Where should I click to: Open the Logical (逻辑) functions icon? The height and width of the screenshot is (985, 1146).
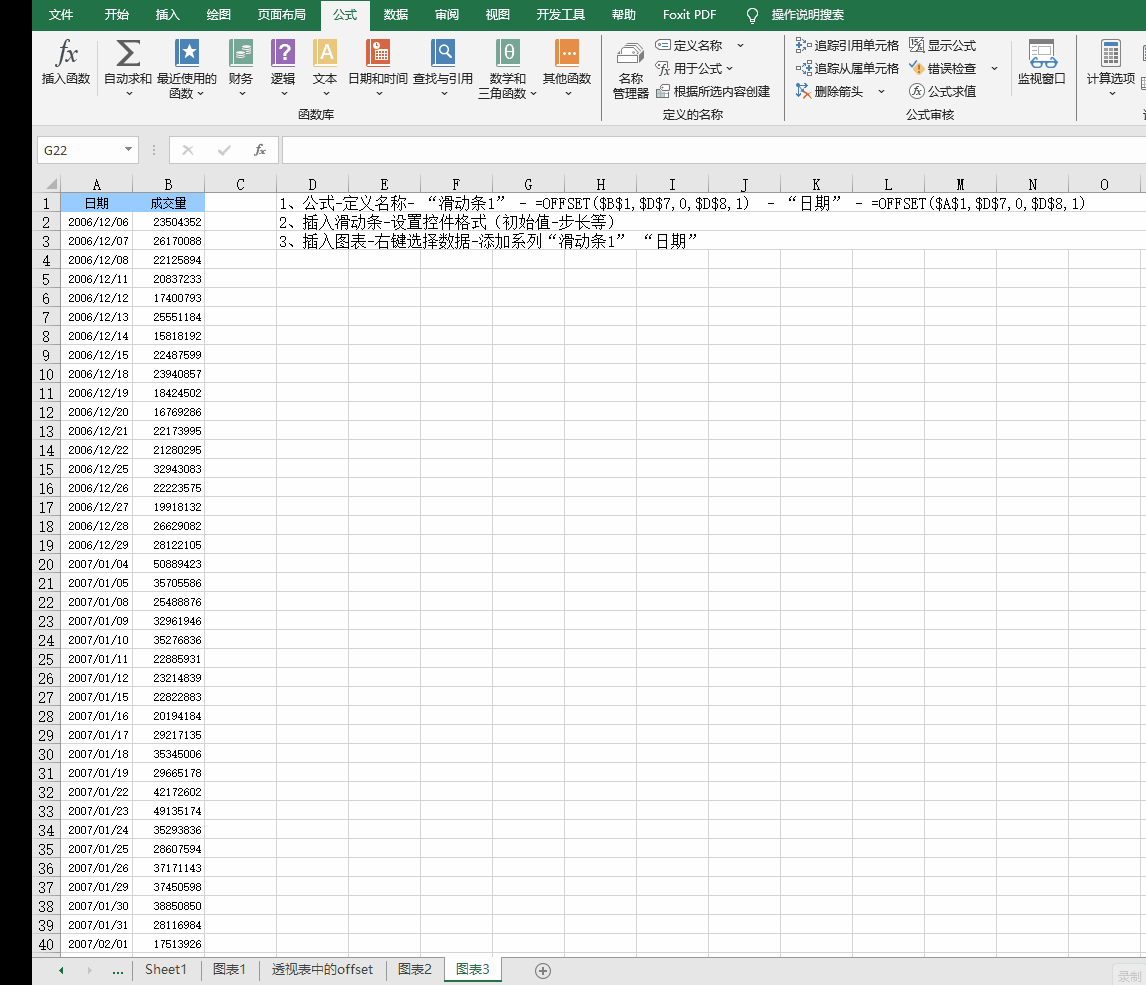pos(283,62)
